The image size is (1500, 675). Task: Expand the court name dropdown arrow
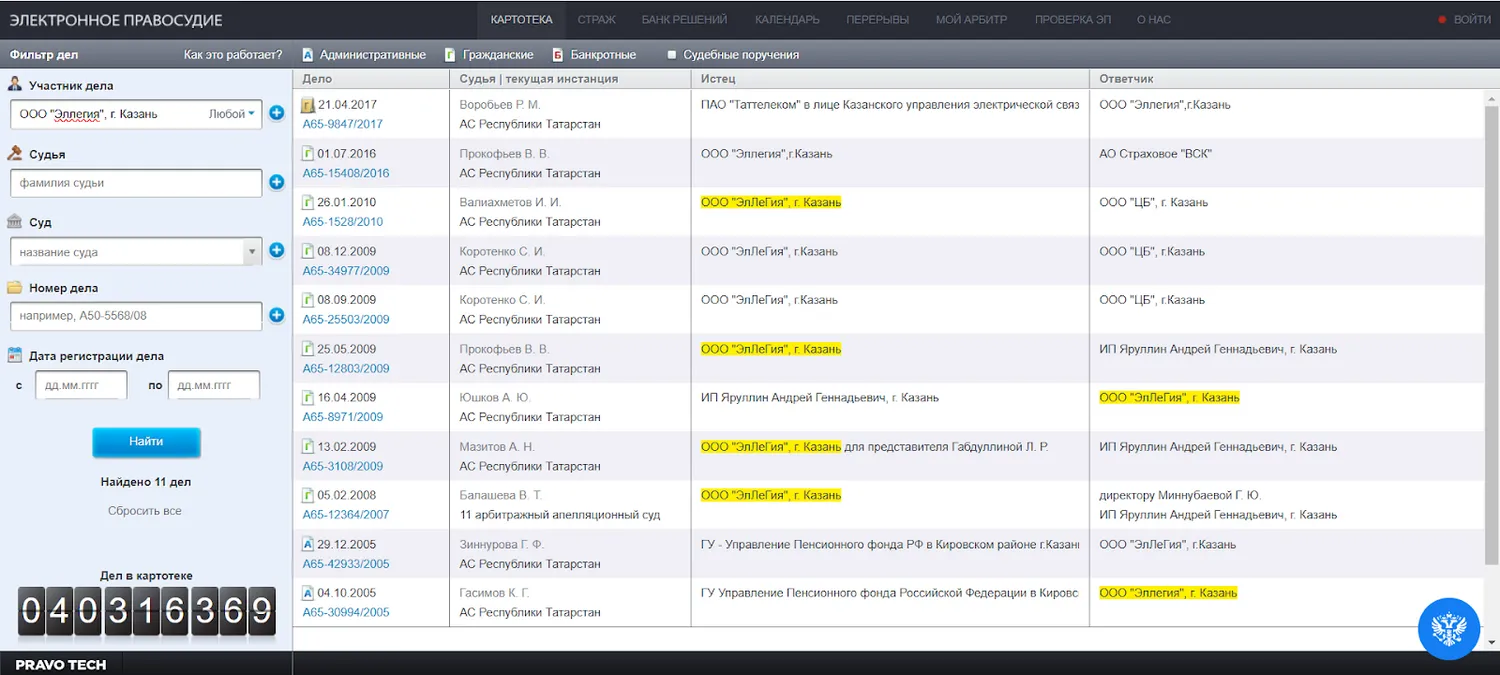253,252
